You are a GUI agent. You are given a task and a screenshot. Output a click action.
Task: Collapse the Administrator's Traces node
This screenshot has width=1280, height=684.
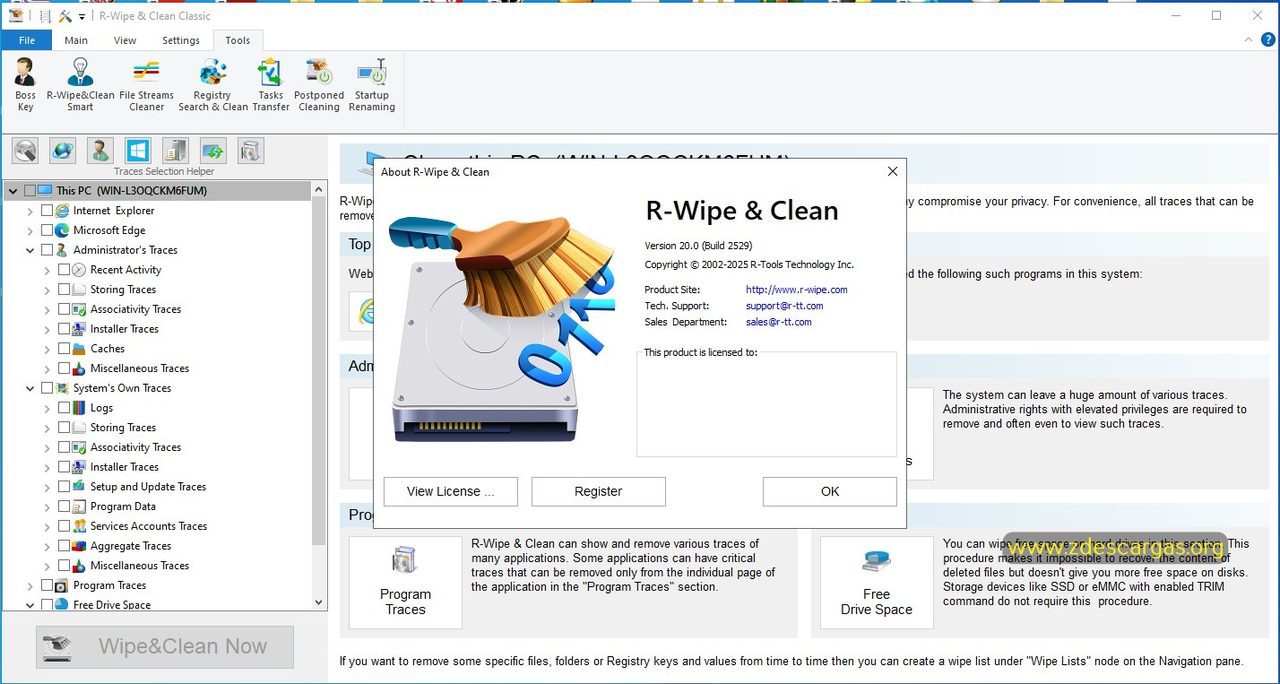30,250
